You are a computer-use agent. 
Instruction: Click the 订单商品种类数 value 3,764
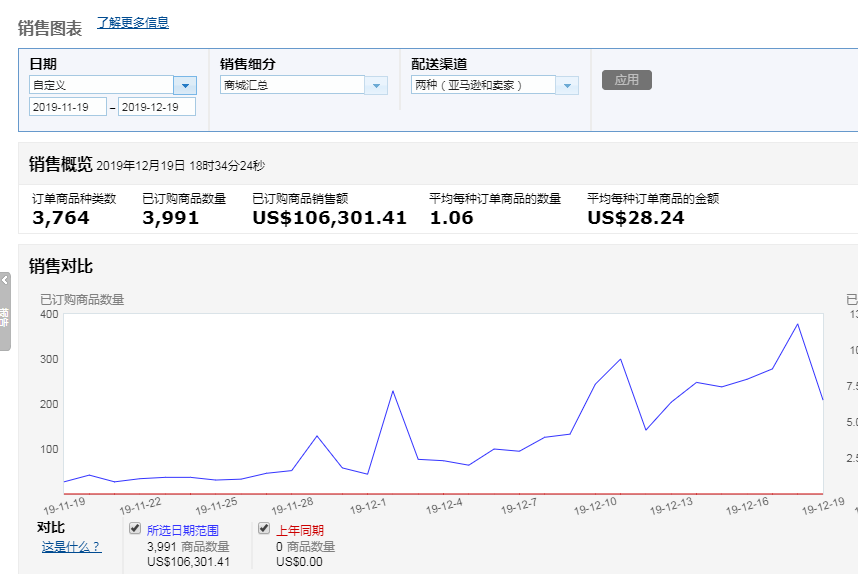tap(61, 218)
